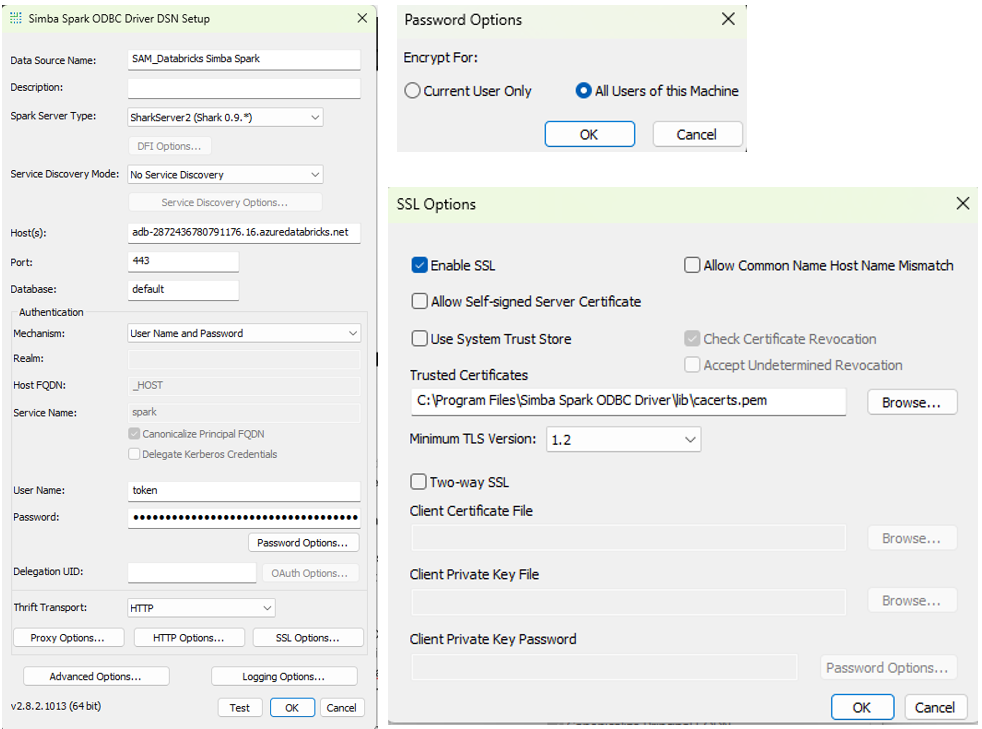
Task: Click the empty Description field
Action: [x=244, y=88]
